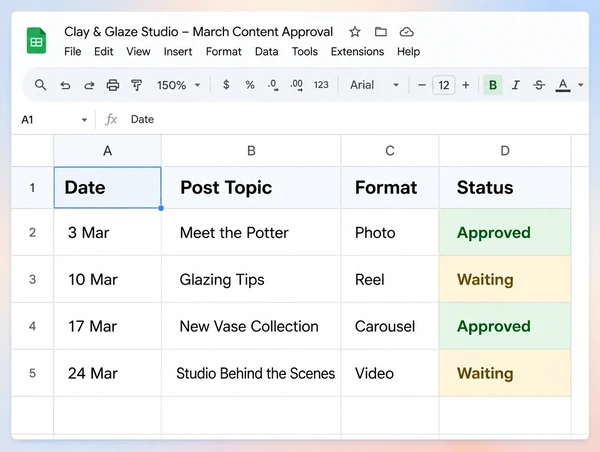Image resolution: width=600 pixels, height=452 pixels.
Task: Move document using folder icon
Action: [x=380, y=32]
